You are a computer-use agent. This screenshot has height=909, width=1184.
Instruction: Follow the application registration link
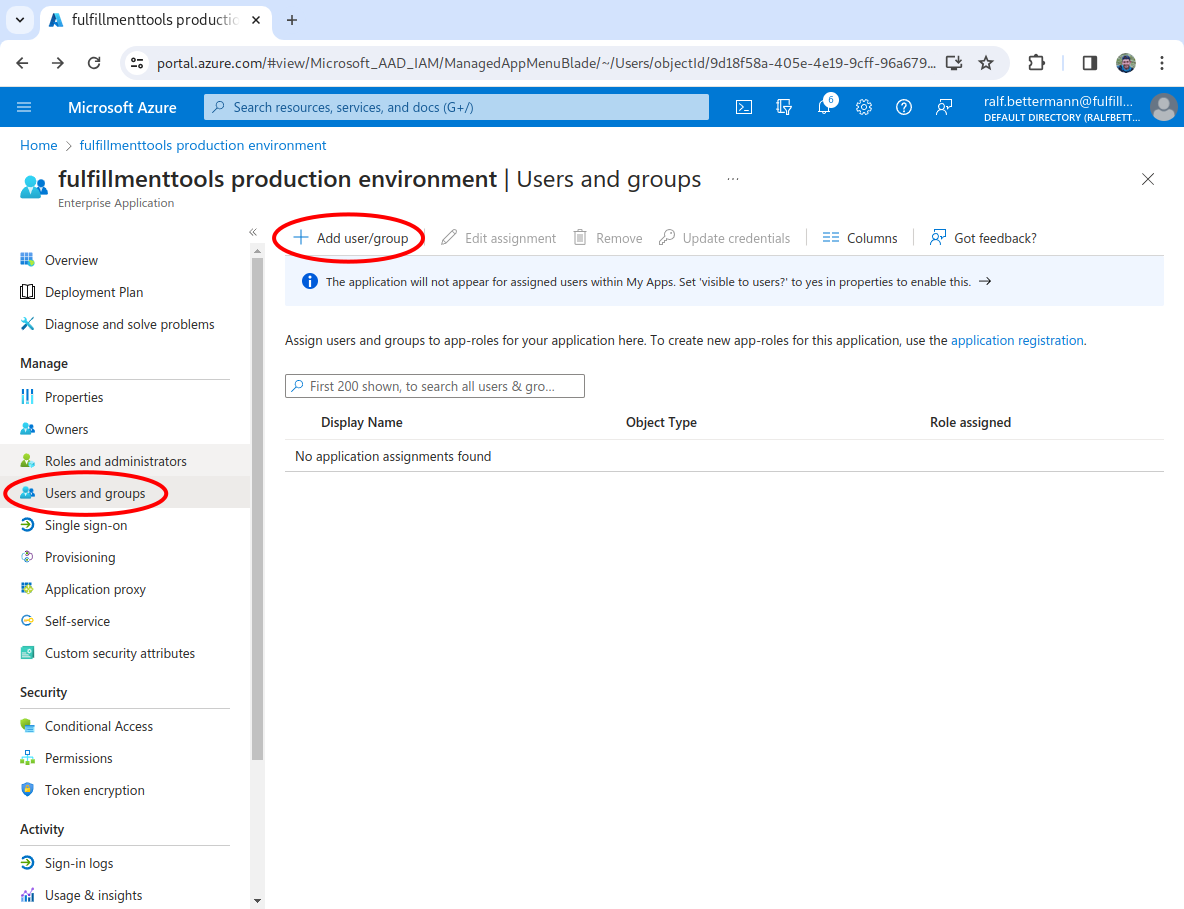click(1016, 340)
